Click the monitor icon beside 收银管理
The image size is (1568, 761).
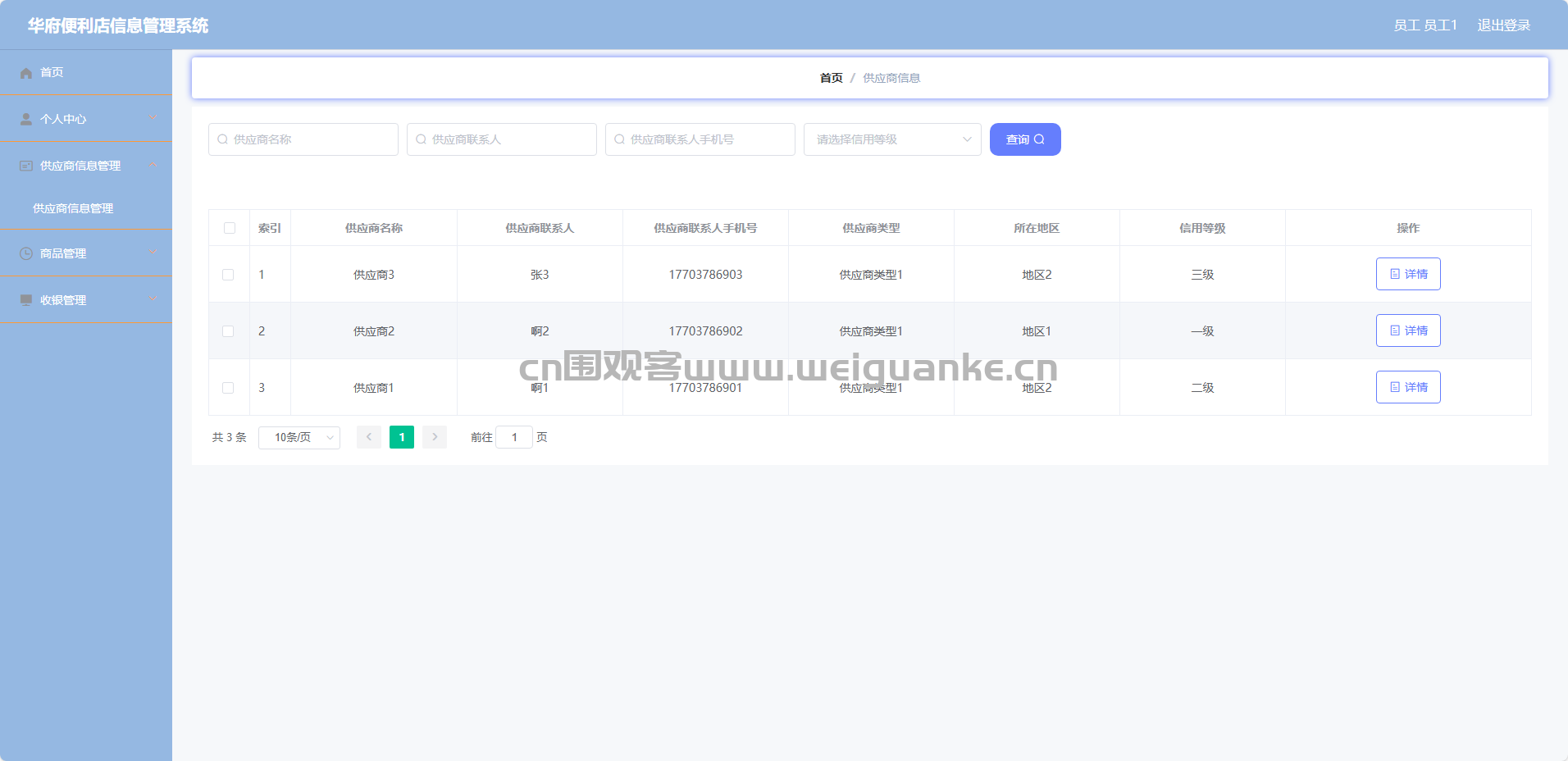26,300
